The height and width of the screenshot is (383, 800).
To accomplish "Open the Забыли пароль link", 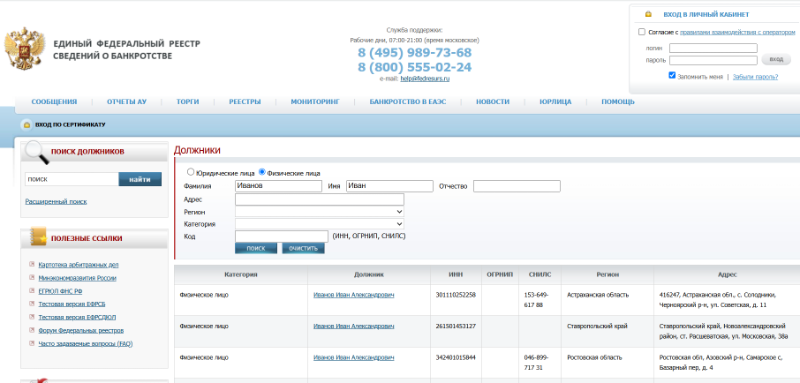I will click(x=755, y=77).
